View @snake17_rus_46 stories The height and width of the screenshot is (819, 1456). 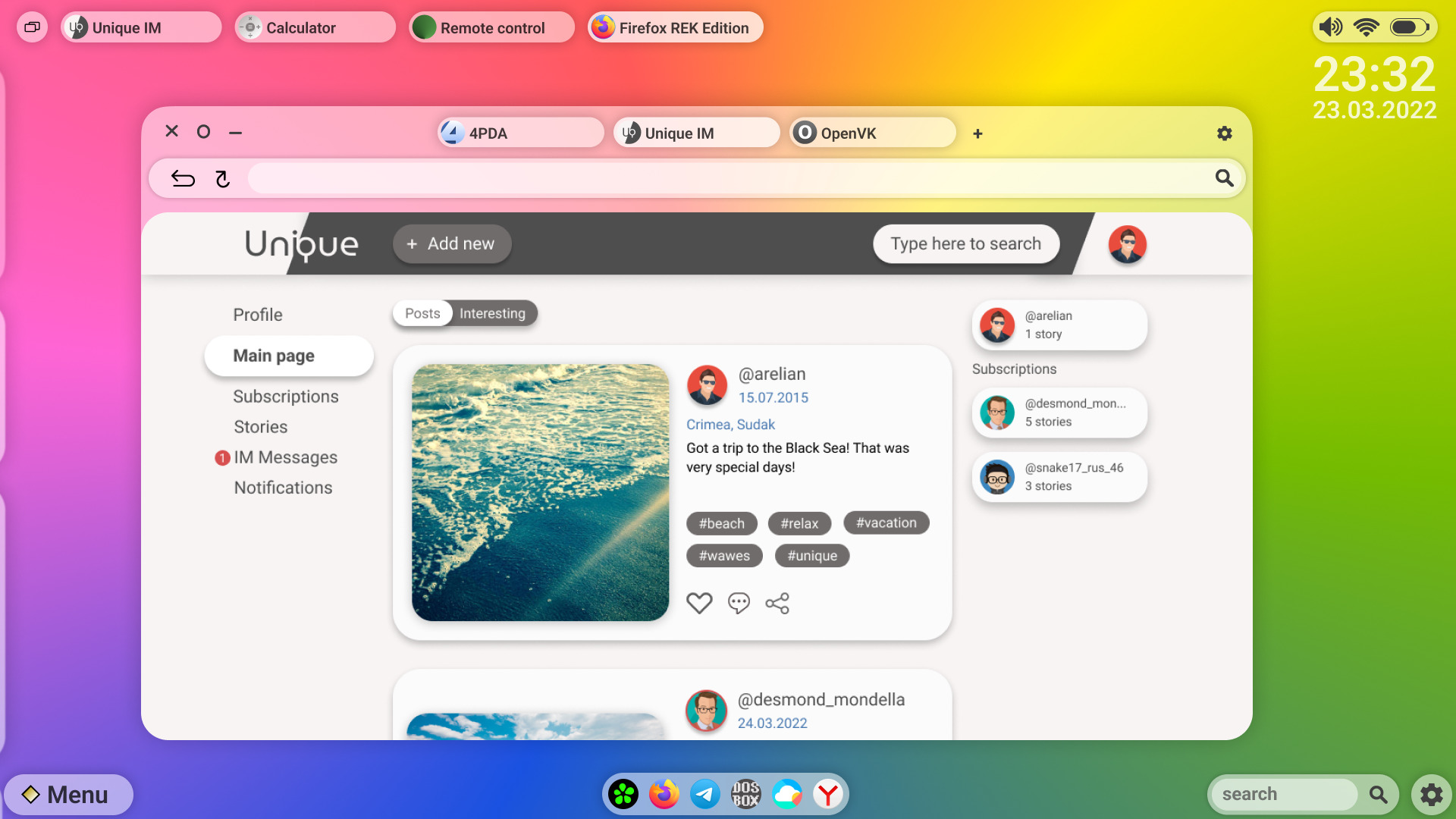(x=1059, y=477)
